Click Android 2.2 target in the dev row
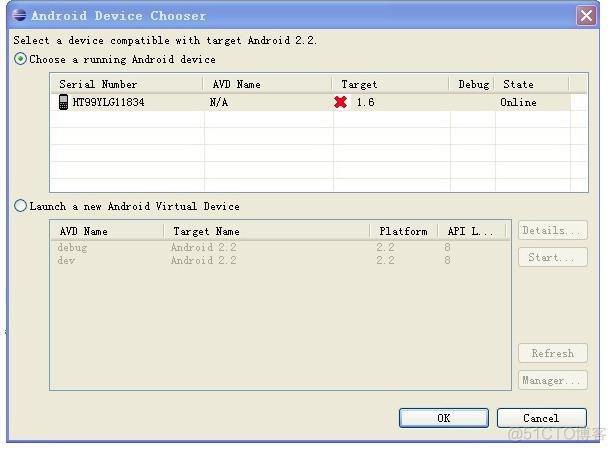This screenshot has height=452, width=616. pos(204,260)
